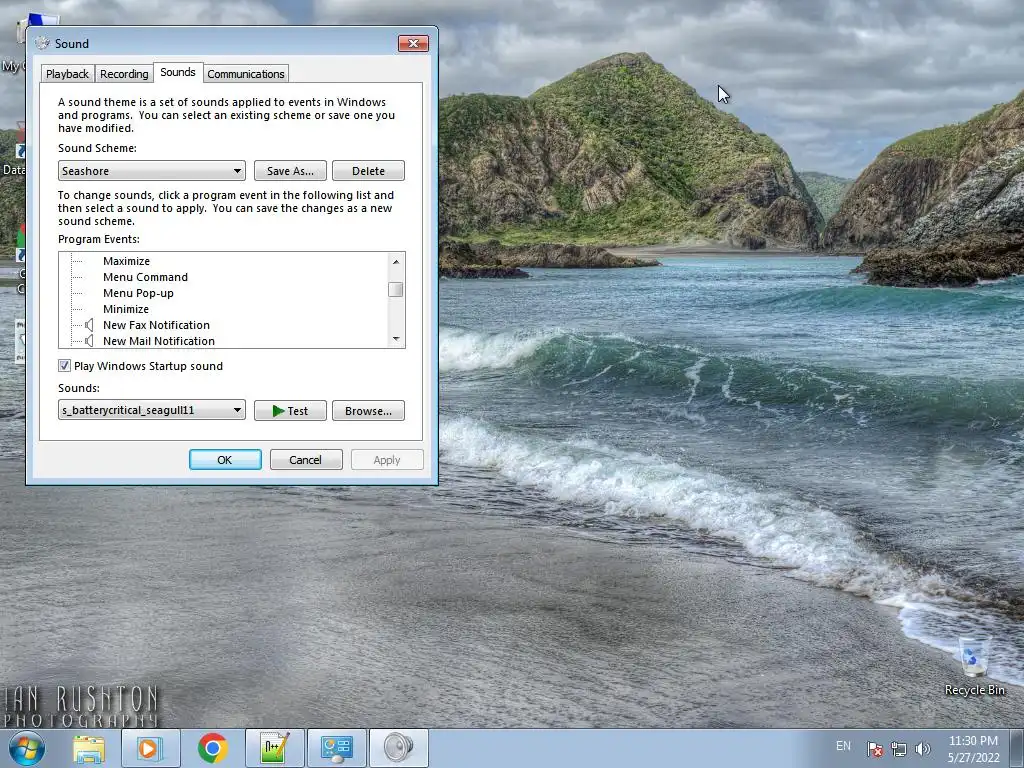Click the Program Events scrollbar thumb

pos(396,289)
